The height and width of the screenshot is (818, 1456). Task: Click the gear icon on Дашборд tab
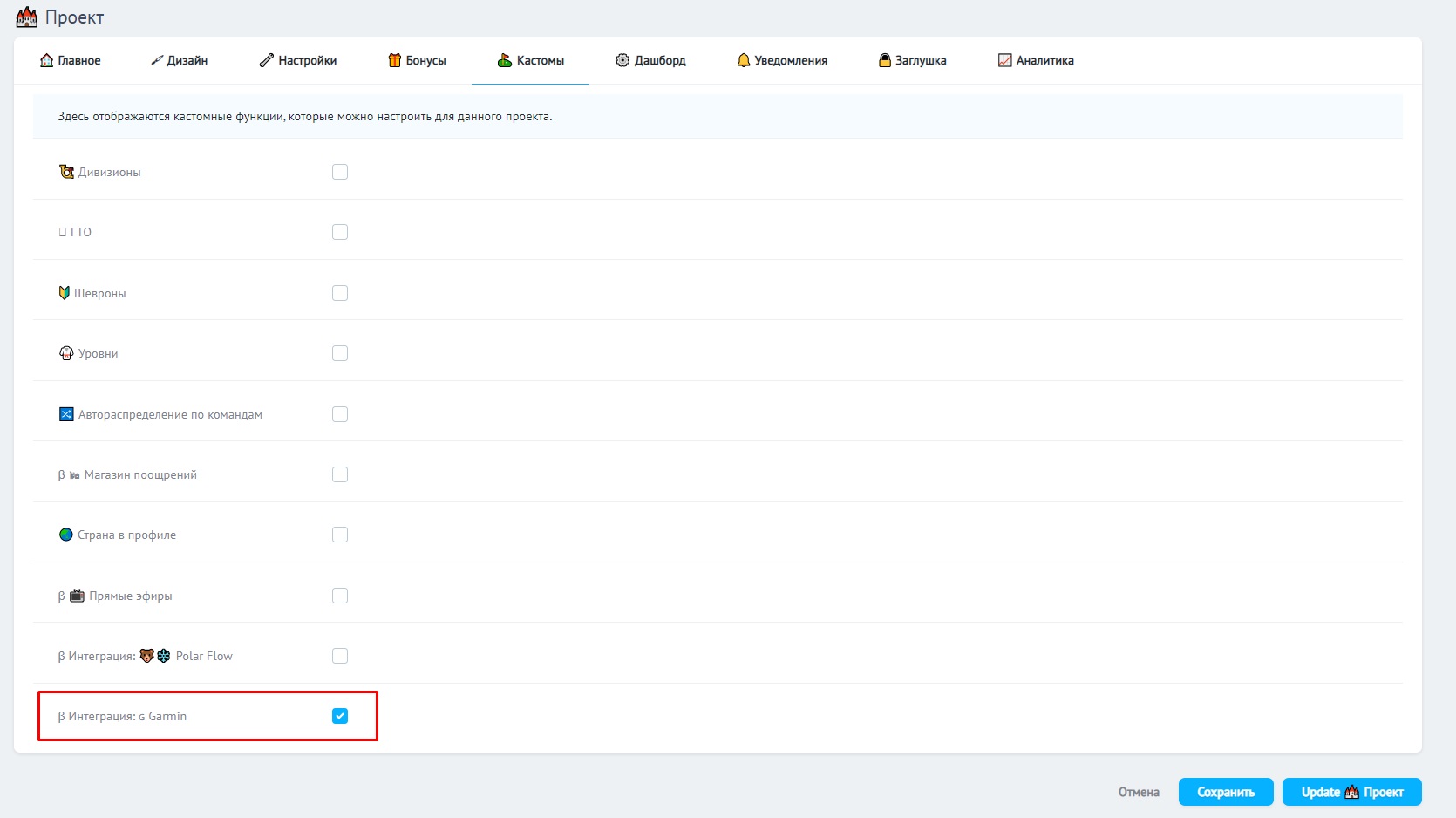623,60
